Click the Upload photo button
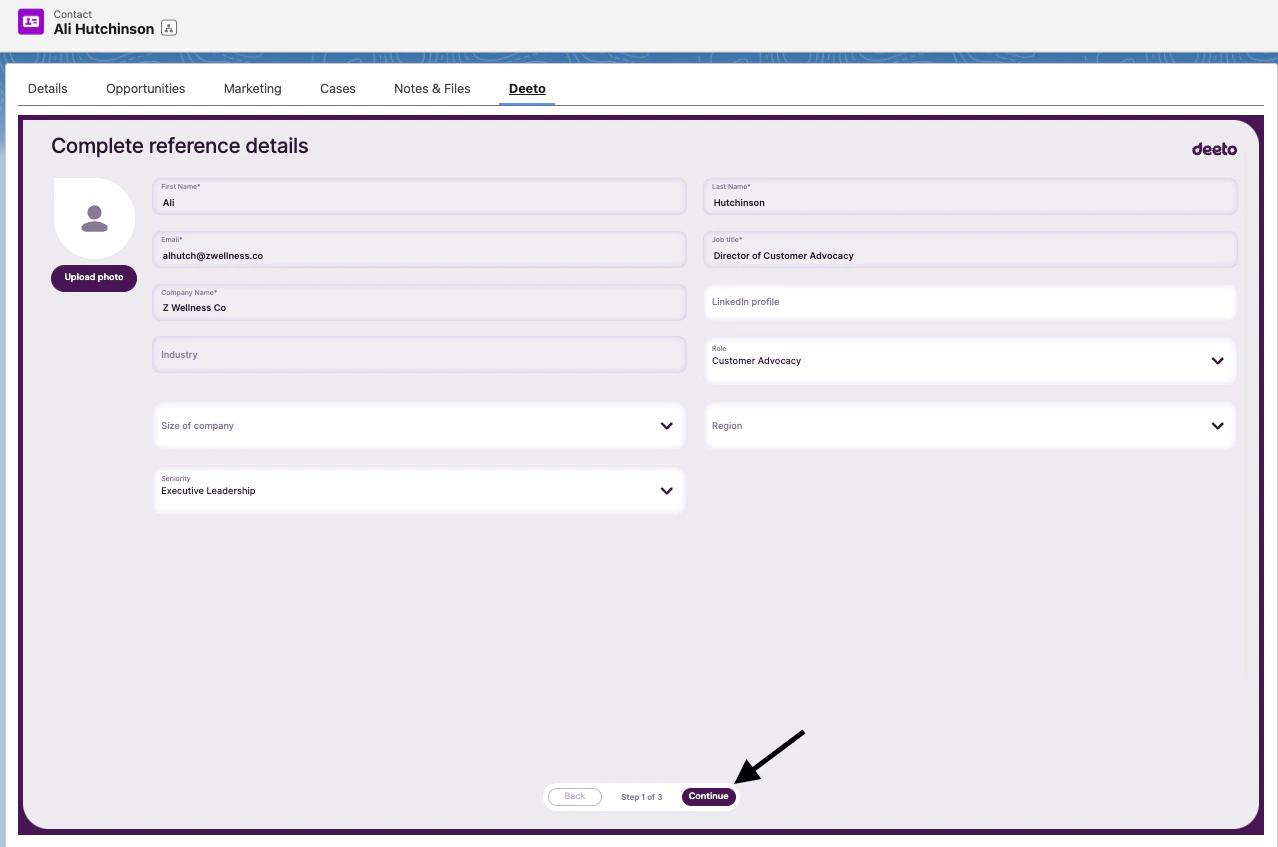Screen dimensions: 1278x847 pos(94,277)
